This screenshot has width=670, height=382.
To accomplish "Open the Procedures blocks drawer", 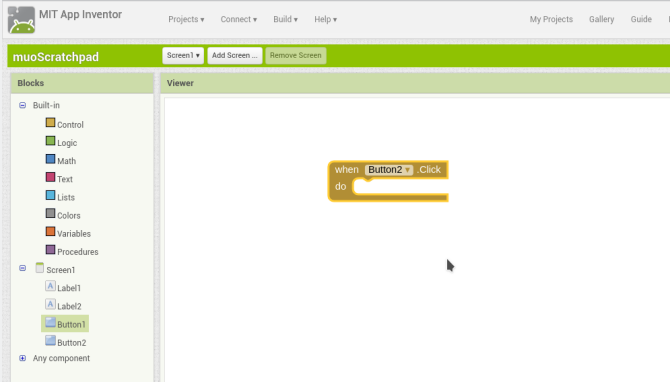I will [72, 251].
